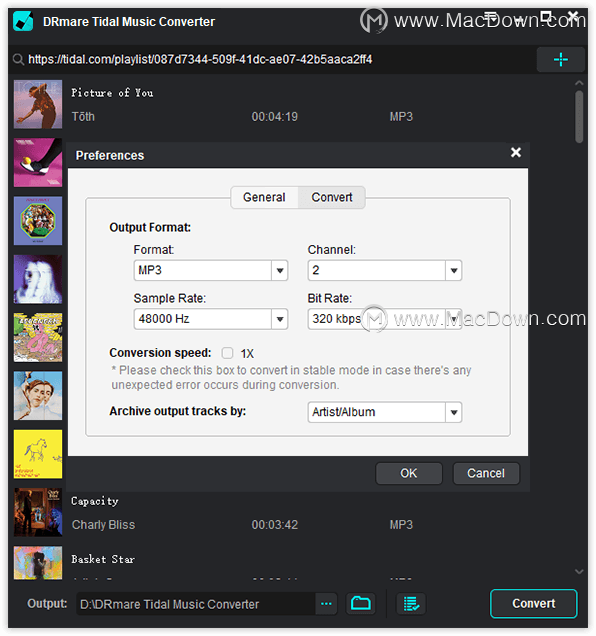The height and width of the screenshot is (636, 596).
Task: Confirm preferences with OK button
Action: point(409,473)
